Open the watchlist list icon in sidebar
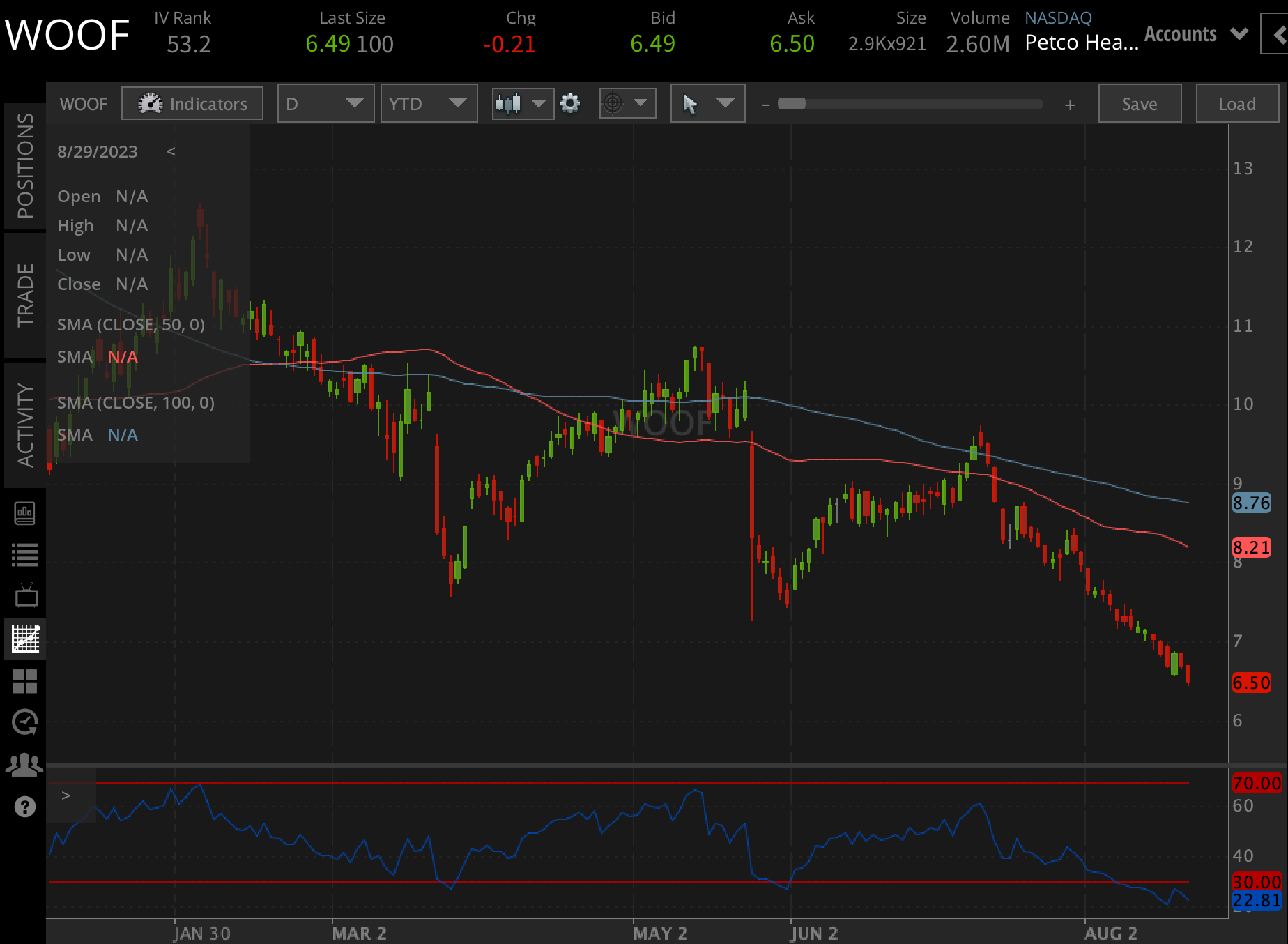The height and width of the screenshot is (944, 1288). 25,555
